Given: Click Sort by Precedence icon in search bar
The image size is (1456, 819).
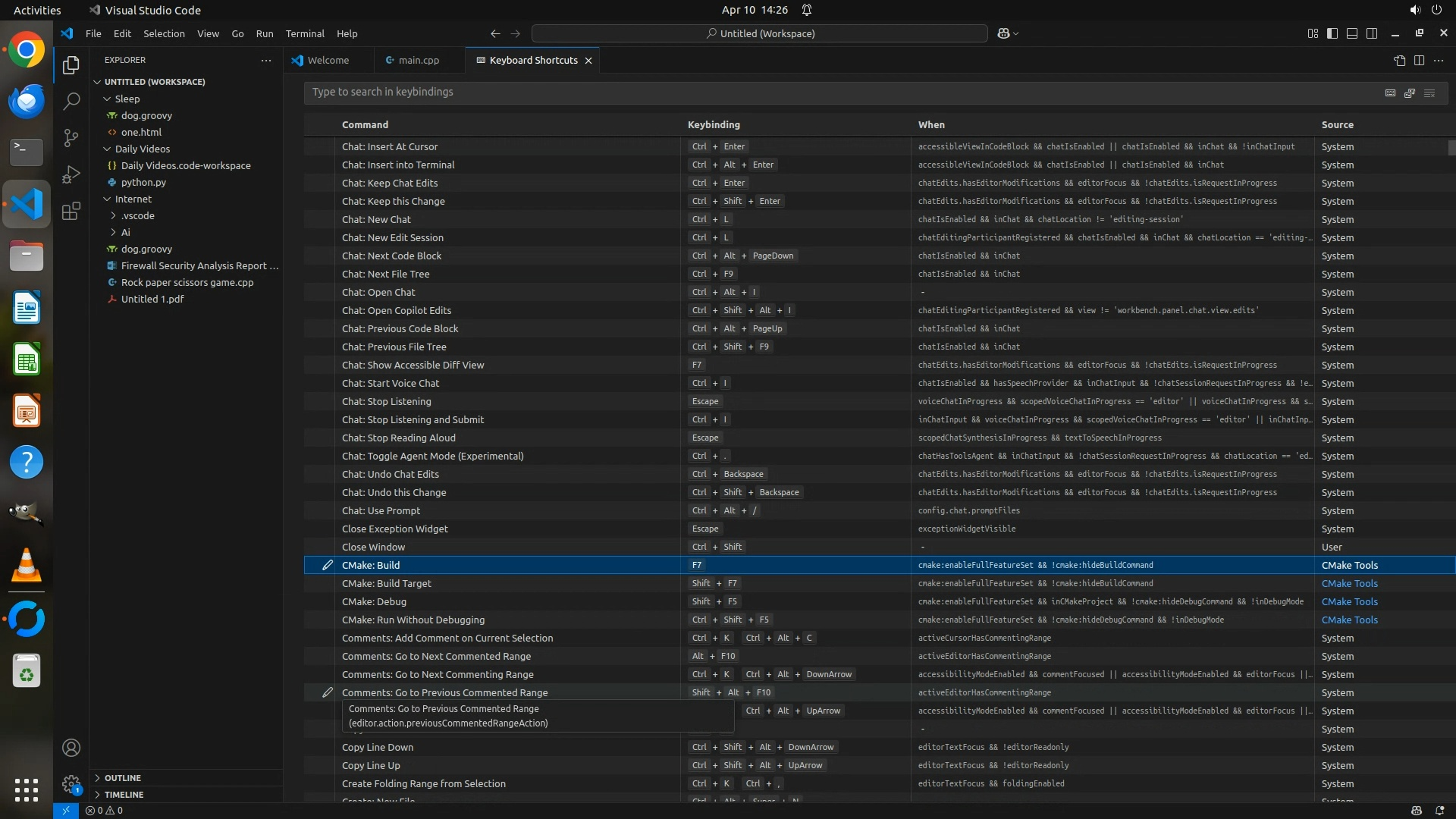Looking at the screenshot, I should [x=1410, y=93].
